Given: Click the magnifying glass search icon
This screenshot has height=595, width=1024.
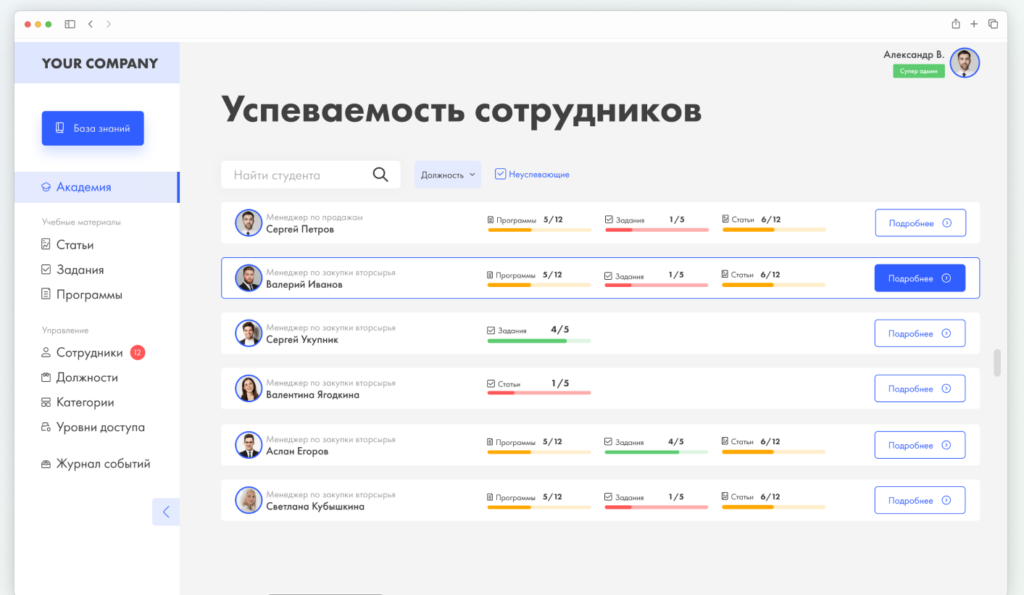Looking at the screenshot, I should (380, 174).
